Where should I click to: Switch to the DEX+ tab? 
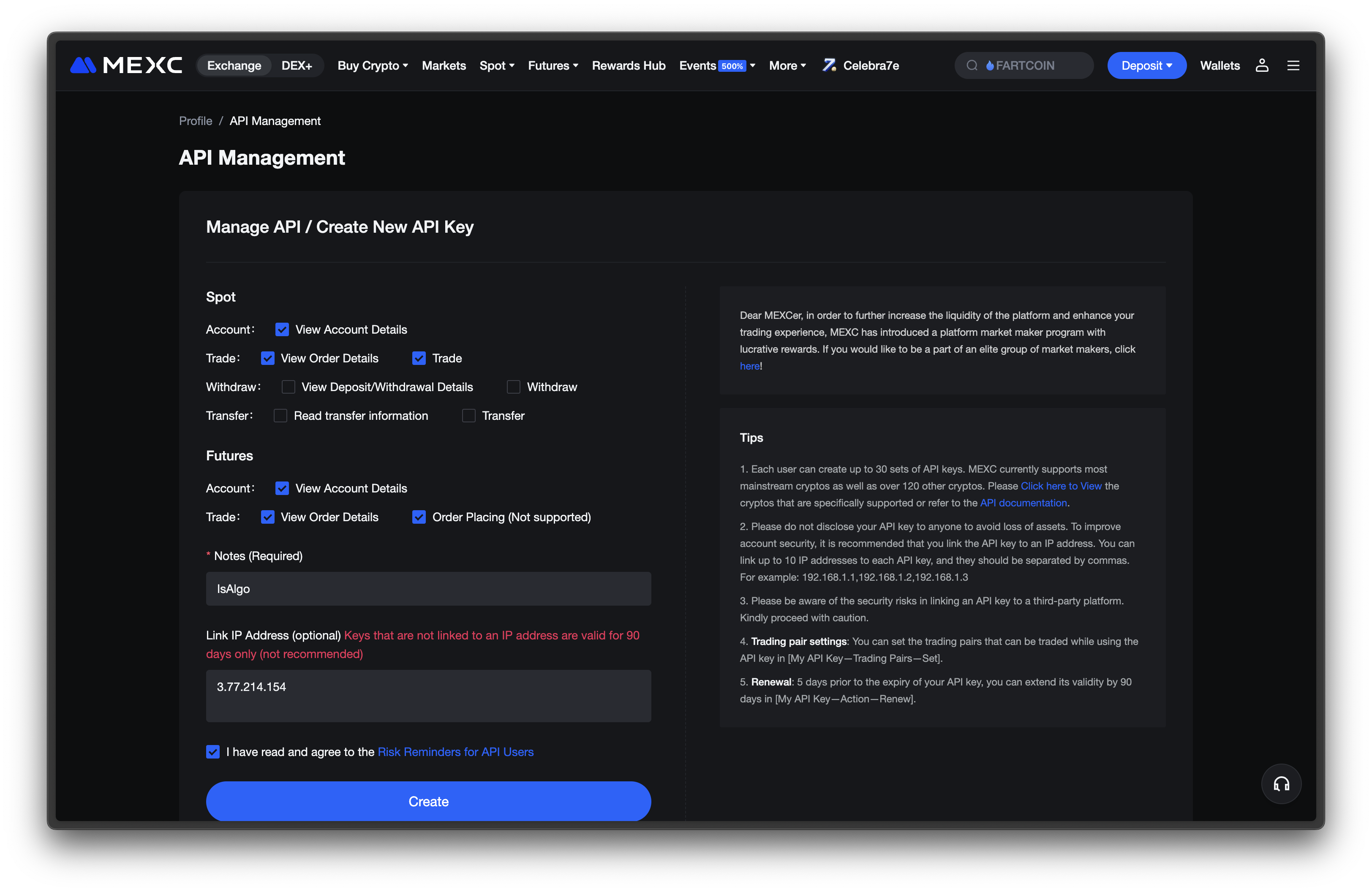click(296, 66)
